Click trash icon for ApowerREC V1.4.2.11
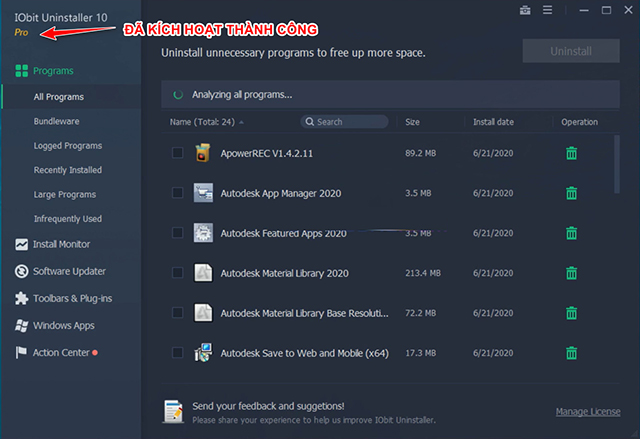 [x=571, y=153]
